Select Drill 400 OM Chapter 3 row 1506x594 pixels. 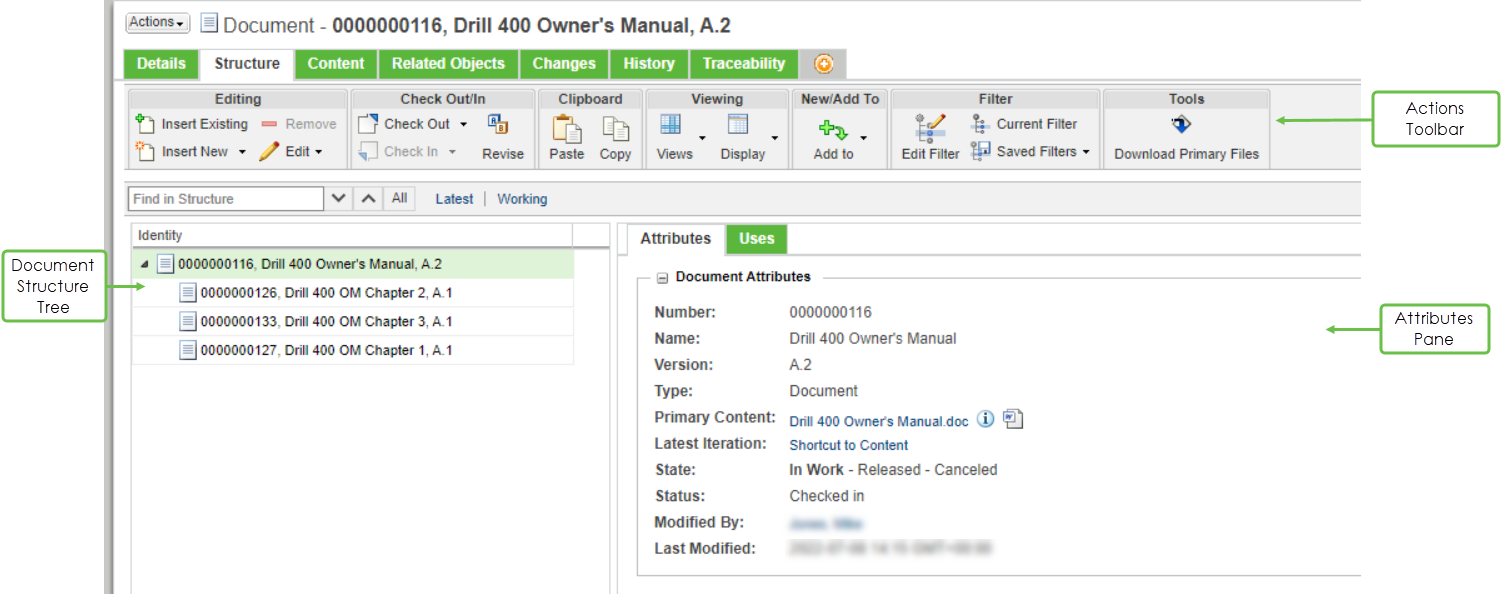[353, 321]
